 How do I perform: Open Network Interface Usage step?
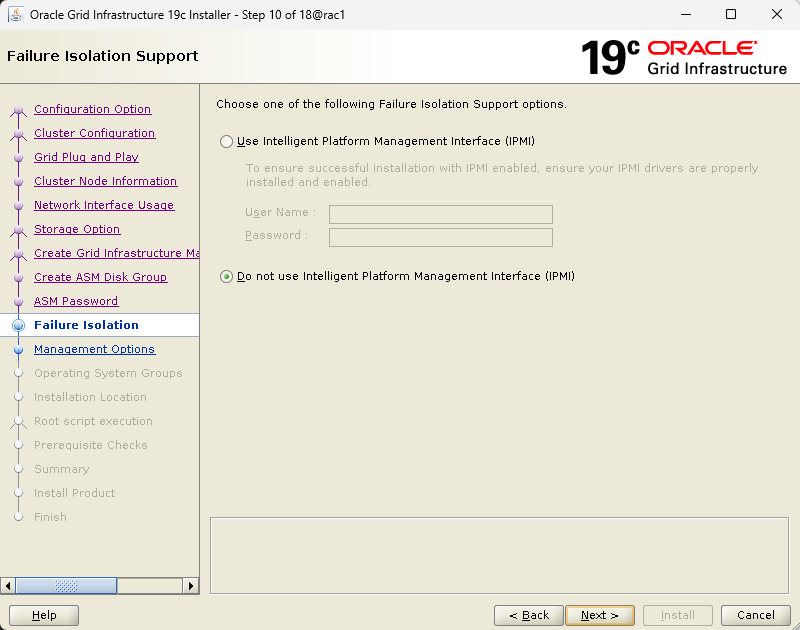(x=104, y=205)
